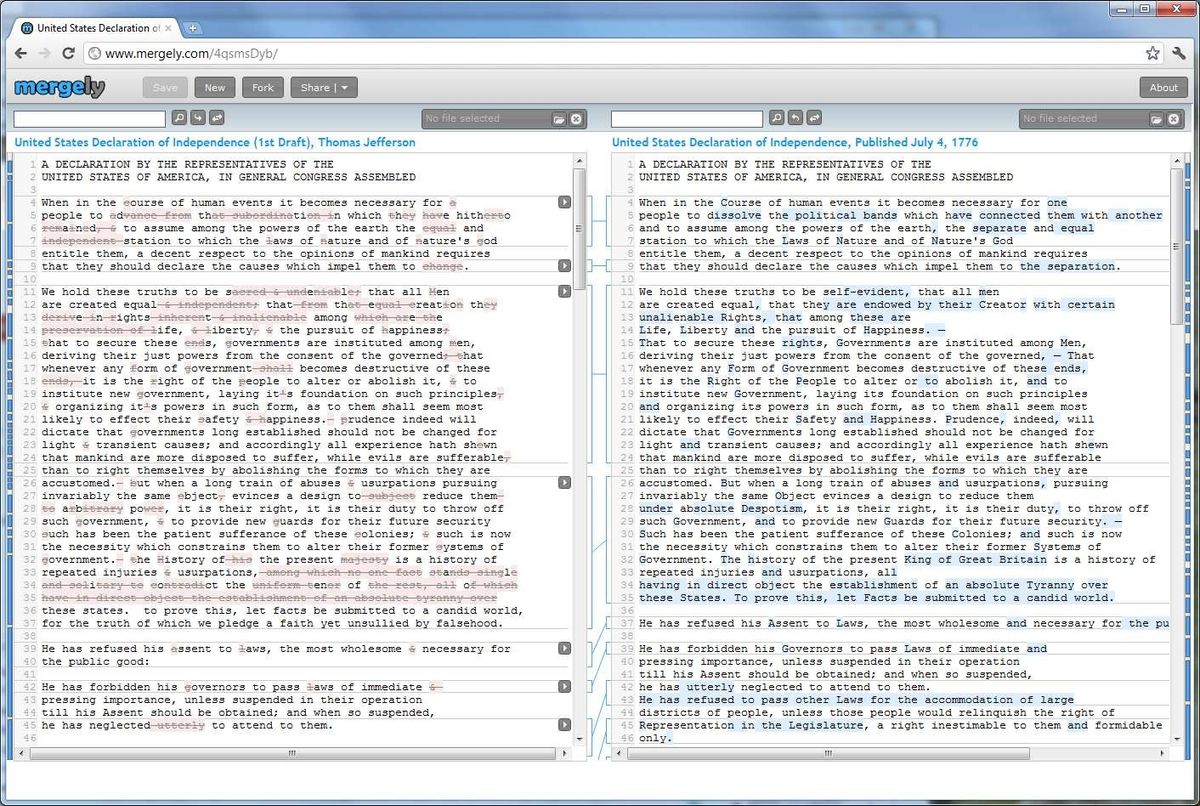This screenshot has height=806, width=1200.
Task: Open browser tools with the wrench icon
Action: (x=1180, y=54)
